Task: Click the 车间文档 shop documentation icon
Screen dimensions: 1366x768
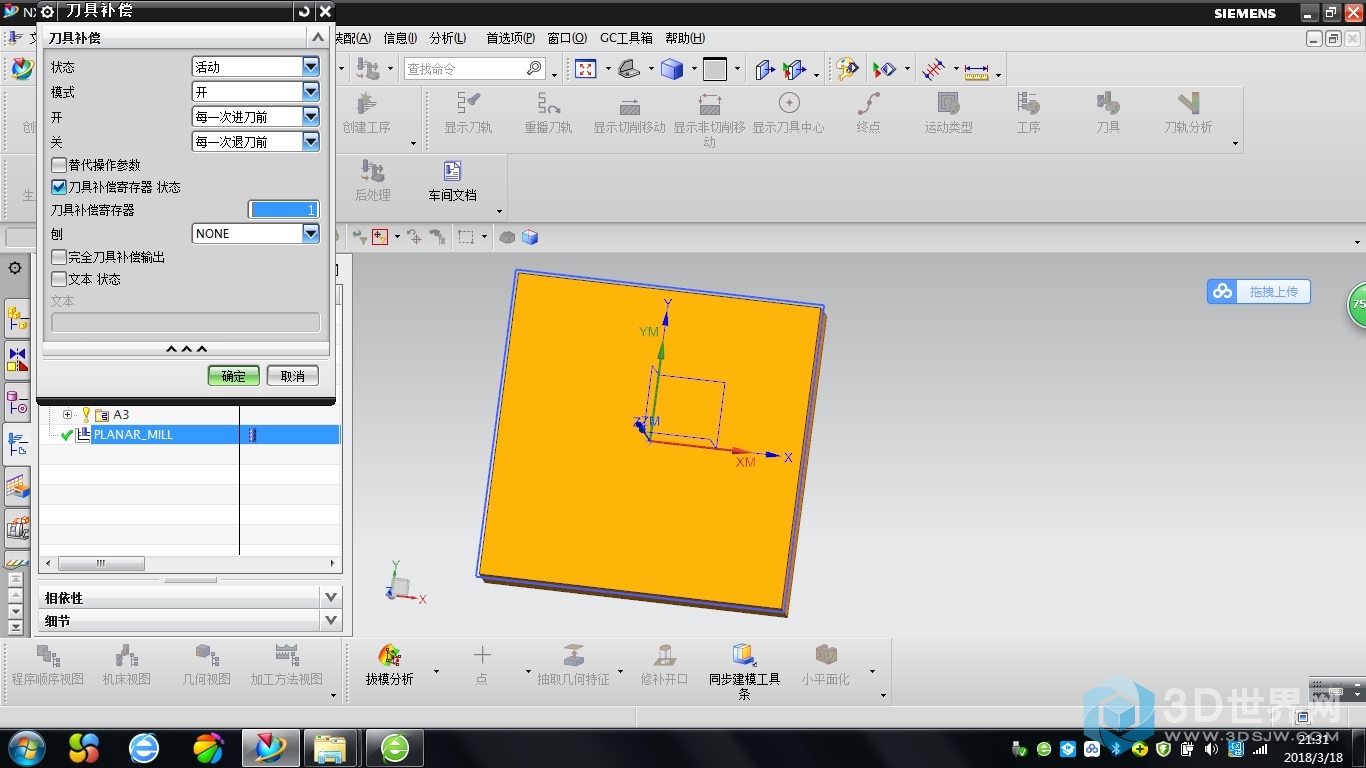Action: pos(452,171)
